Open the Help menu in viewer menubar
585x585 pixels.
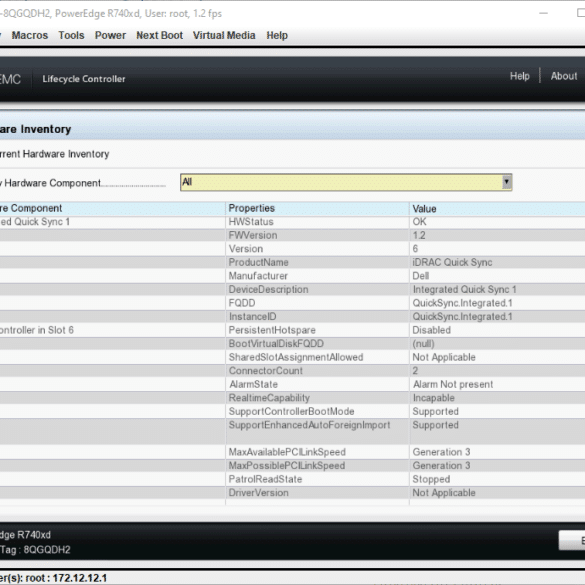[277, 35]
